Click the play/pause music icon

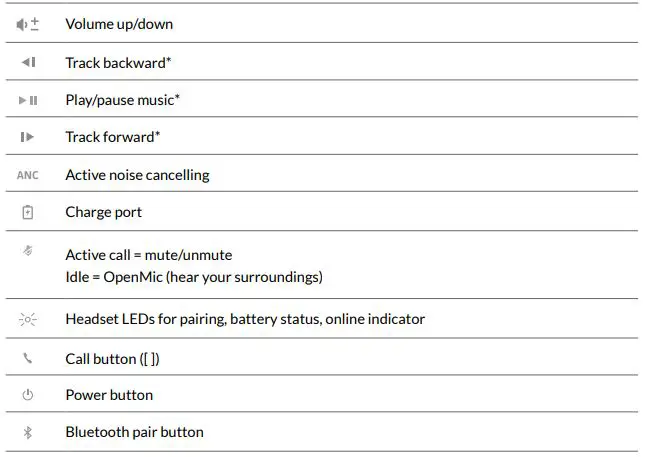tap(28, 100)
